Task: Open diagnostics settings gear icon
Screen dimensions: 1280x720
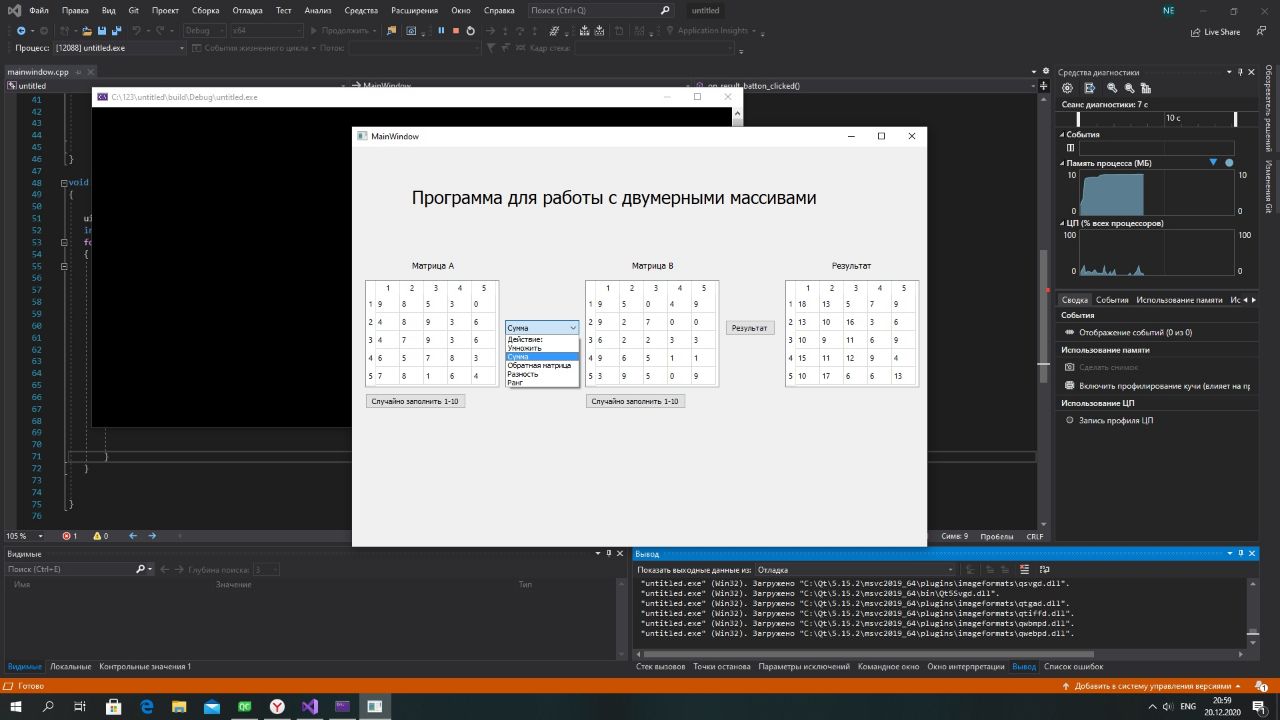Action: tap(1067, 88)
